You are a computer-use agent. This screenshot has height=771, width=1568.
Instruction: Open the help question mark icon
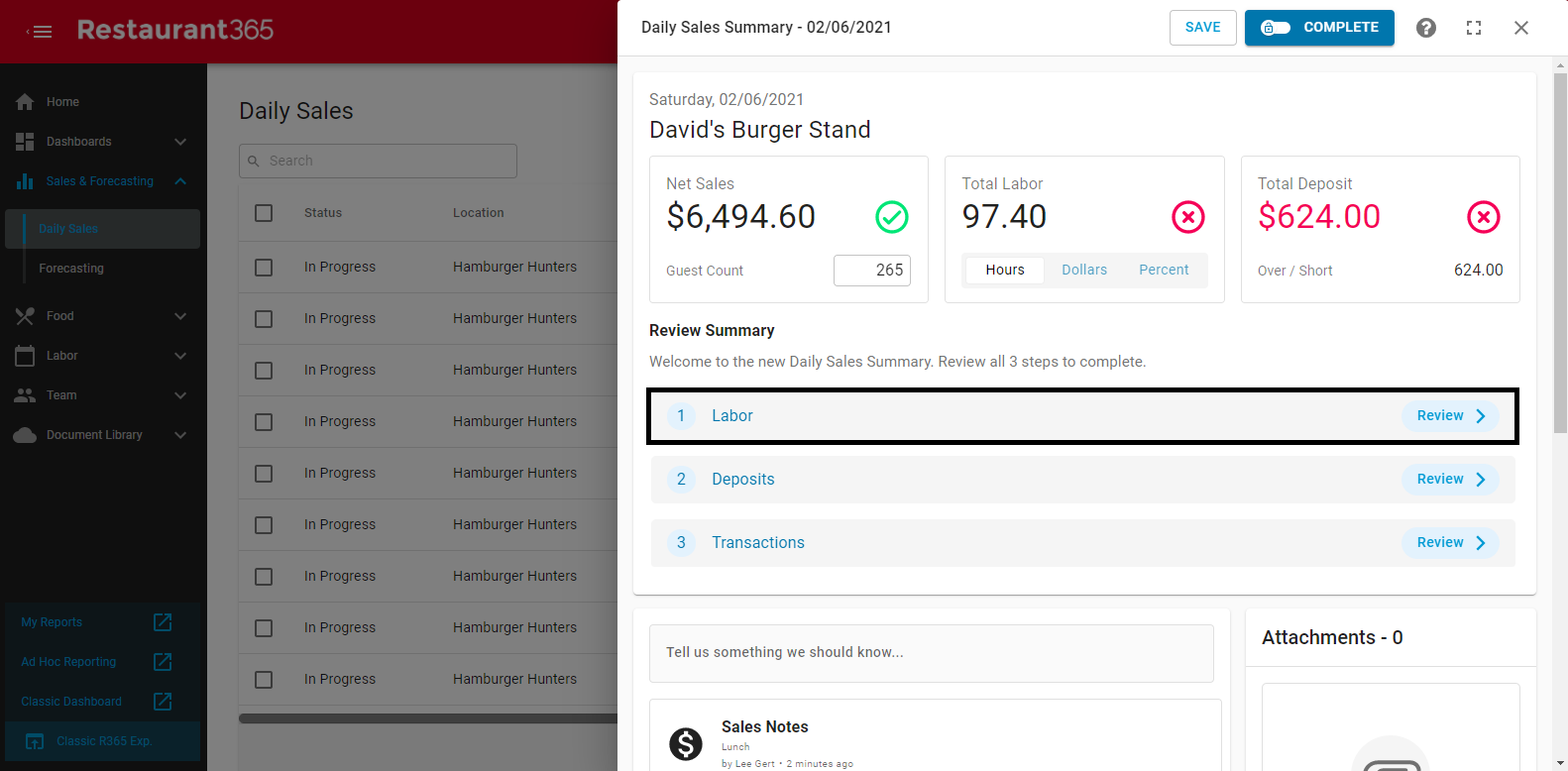(1426, 28)
